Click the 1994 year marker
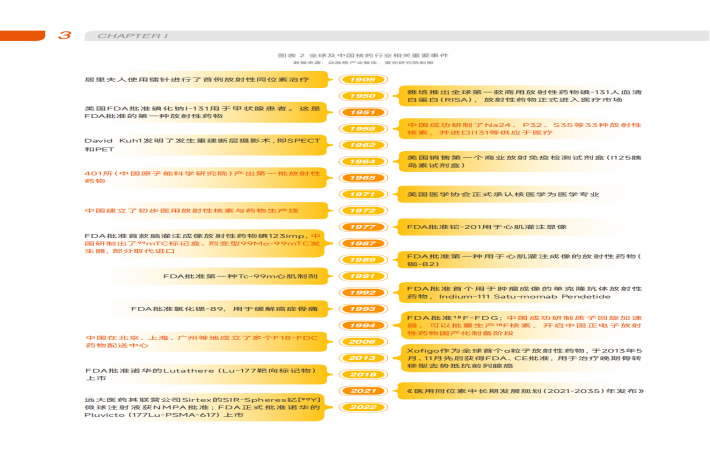This screenshot has height=455, width=710. [363, 326]
